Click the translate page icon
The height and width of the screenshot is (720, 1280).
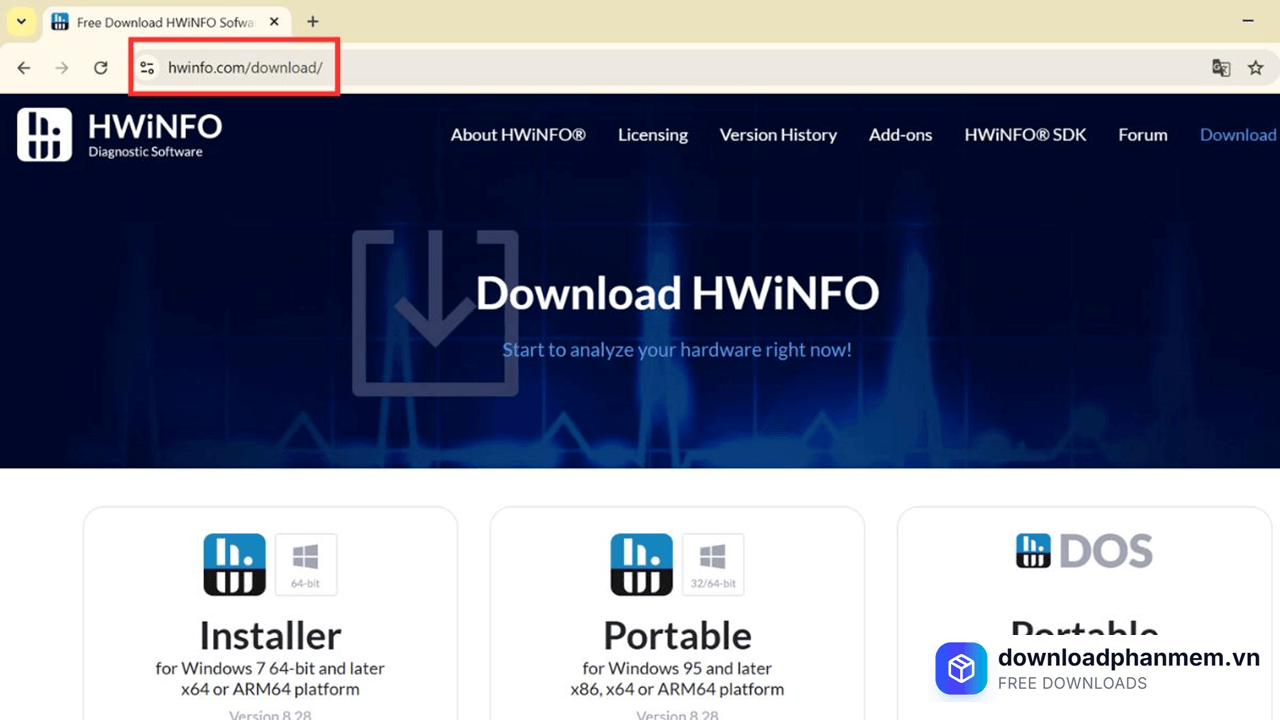(1220, 68)
